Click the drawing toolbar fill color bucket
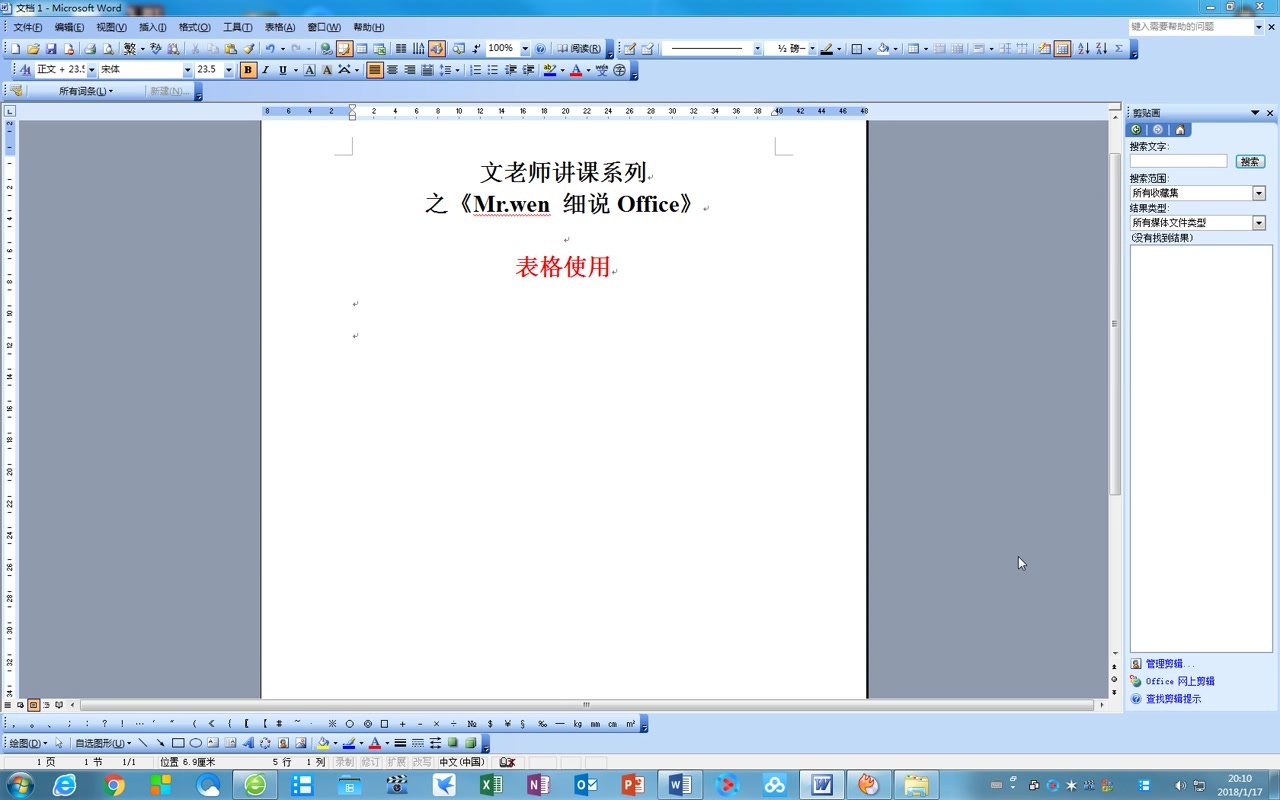Screen dimensions: 1280x800 pyautogui.click(x=323, y=743)
